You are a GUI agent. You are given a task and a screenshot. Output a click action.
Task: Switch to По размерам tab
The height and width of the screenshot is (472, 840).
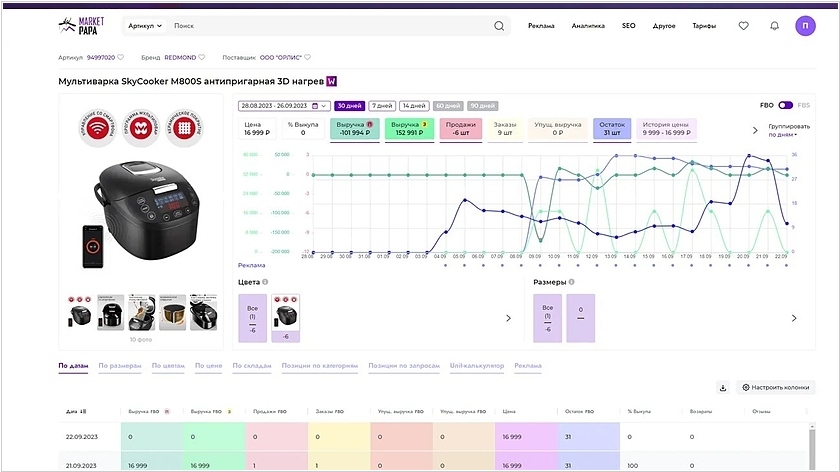tap(120, 366)
